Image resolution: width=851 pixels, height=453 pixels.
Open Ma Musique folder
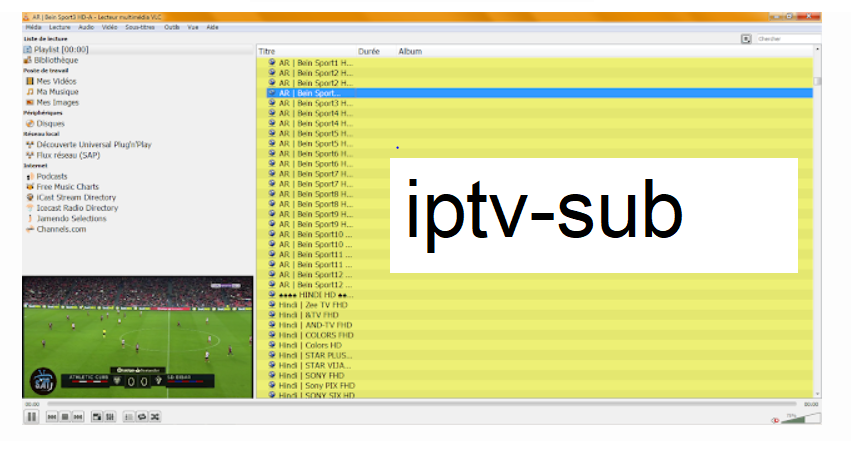pyautogui.click(x=53, y=92)
